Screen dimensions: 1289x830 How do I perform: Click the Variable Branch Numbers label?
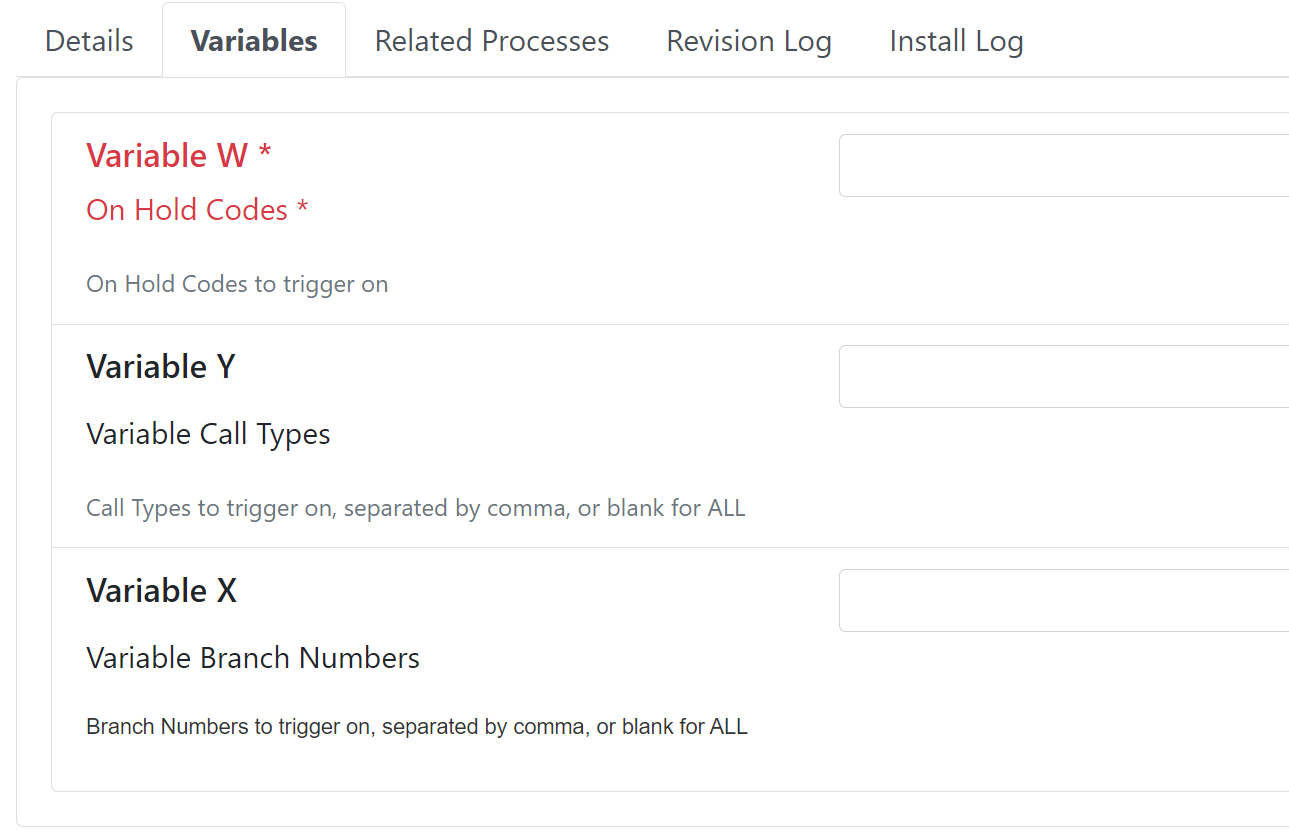(253, 658)
